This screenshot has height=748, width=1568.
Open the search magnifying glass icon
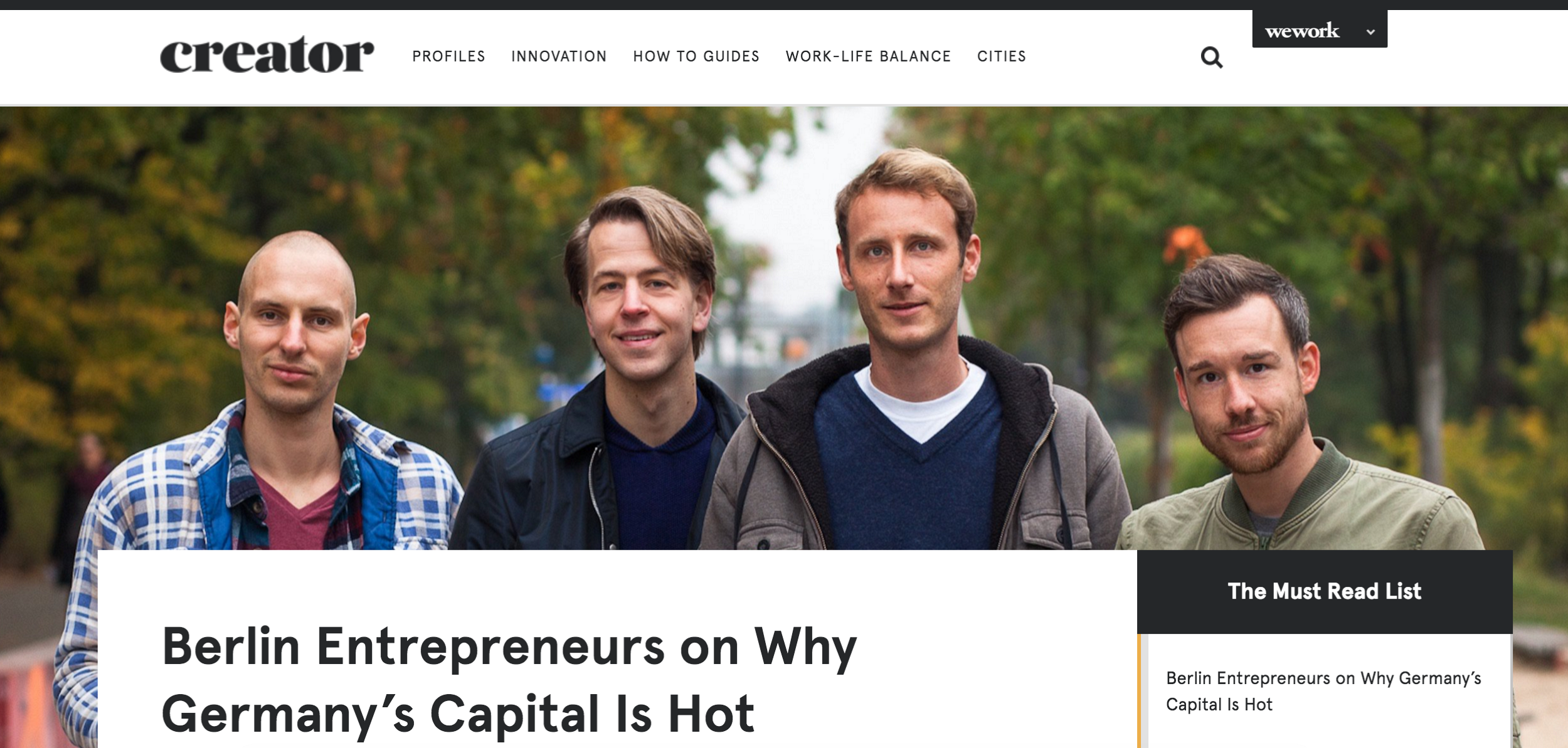1211,57
